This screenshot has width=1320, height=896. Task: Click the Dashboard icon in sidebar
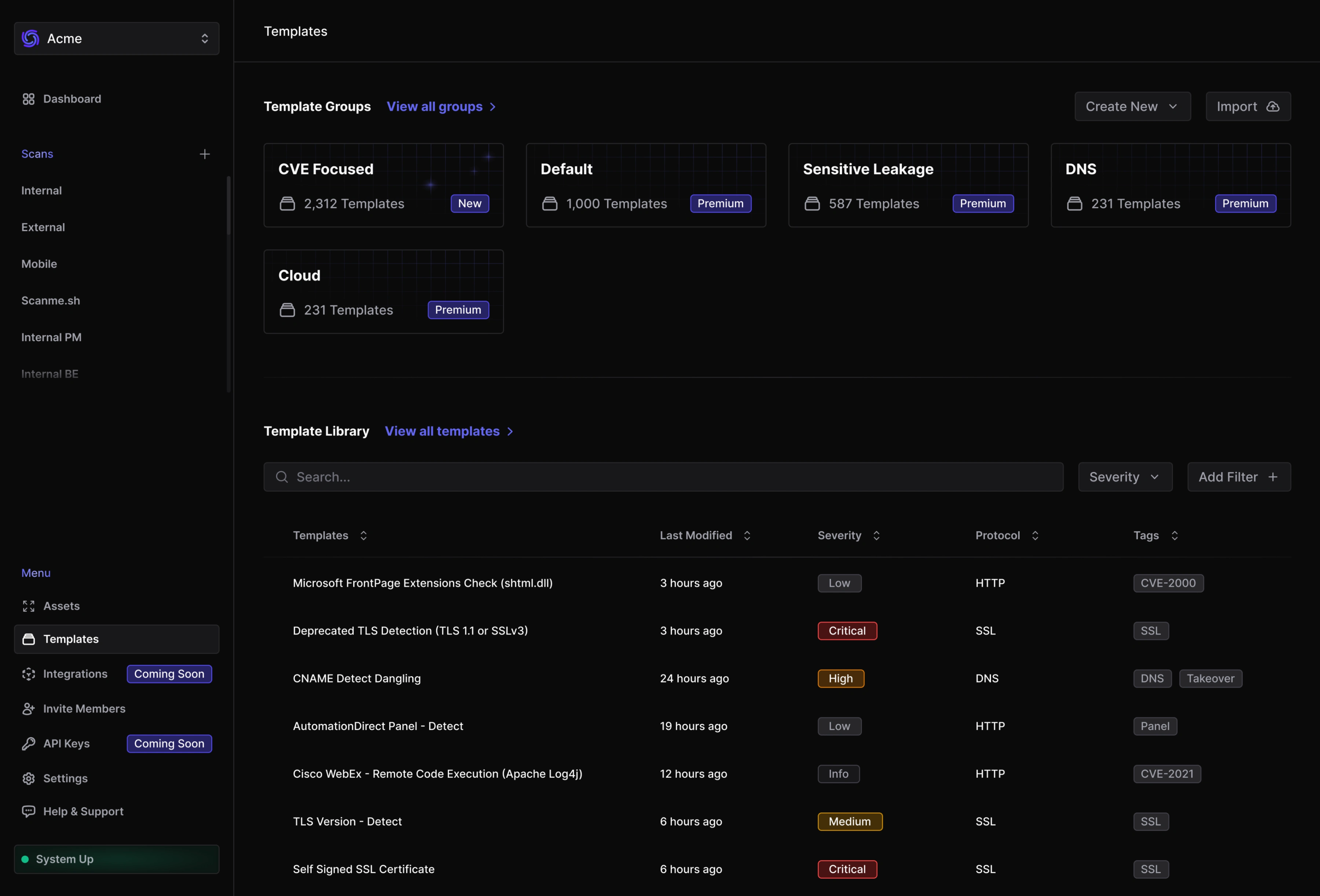coord(28,99)
